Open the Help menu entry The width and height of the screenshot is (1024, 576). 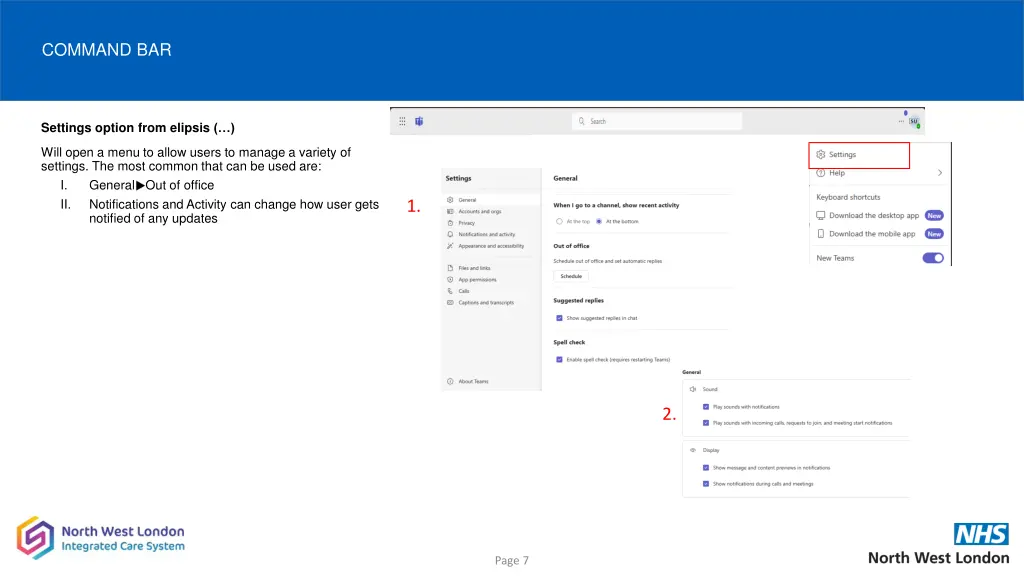pyautogui.click(x=879, y=173)
